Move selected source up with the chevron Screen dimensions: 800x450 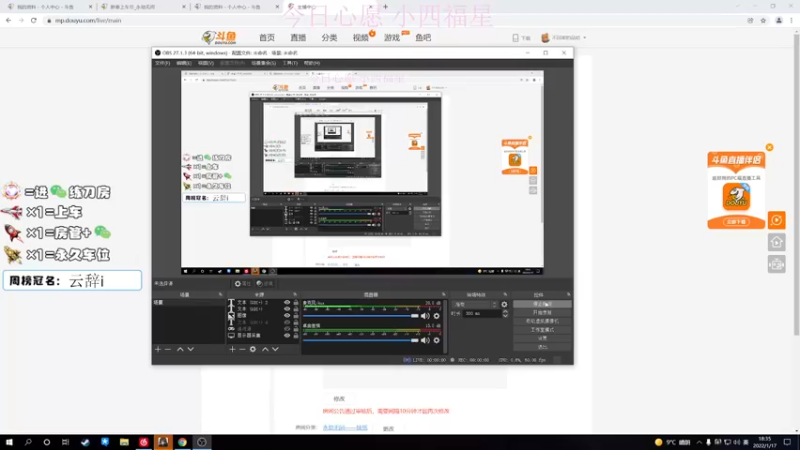point(265,349)
